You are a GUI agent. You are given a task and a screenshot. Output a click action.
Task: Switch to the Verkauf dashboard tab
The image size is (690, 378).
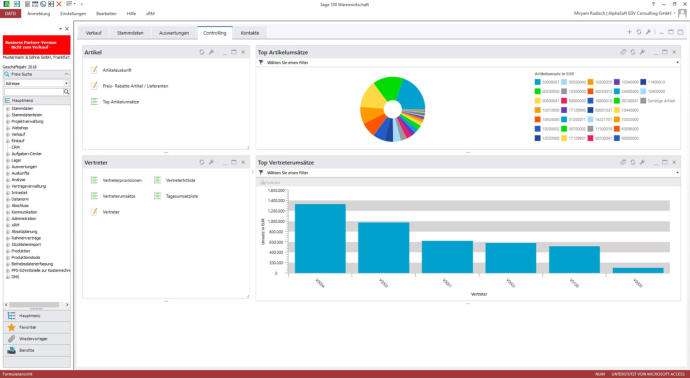pos(94,33)
